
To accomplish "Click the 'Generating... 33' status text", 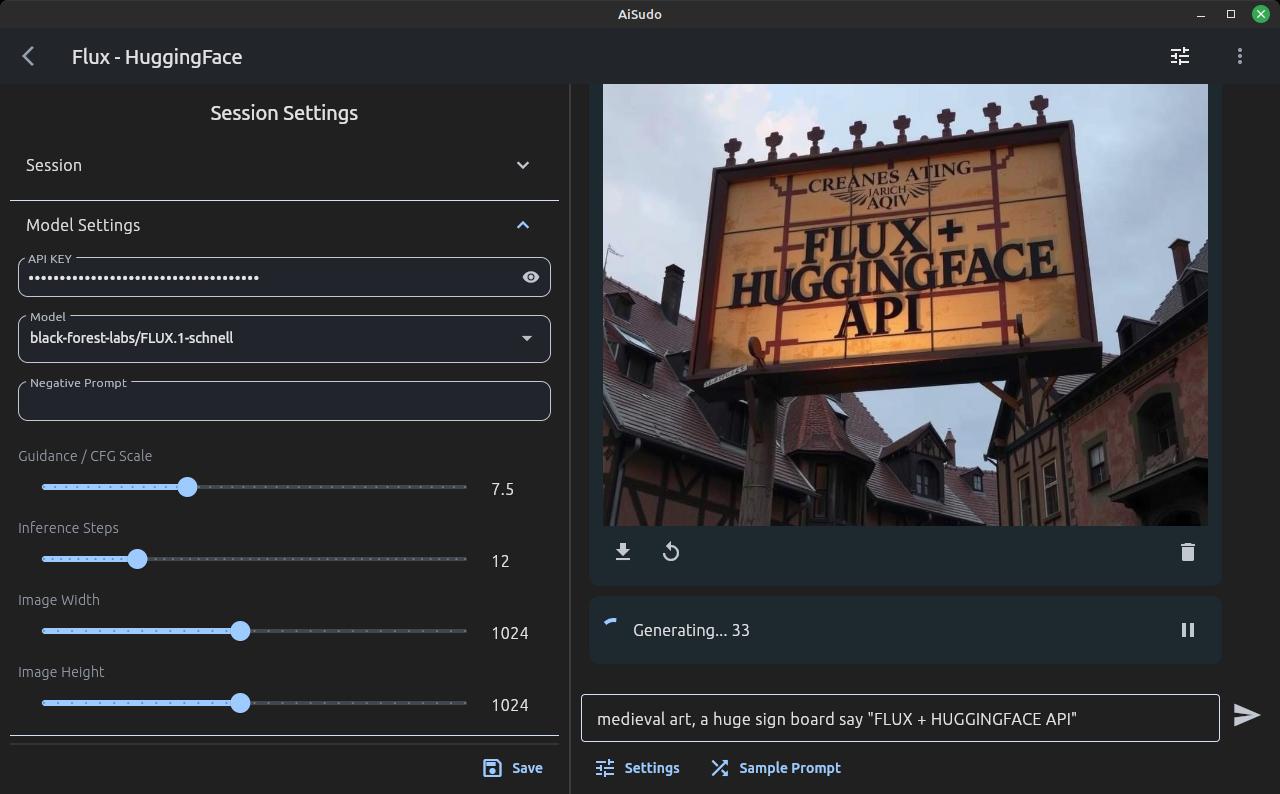I will [691, 630].
